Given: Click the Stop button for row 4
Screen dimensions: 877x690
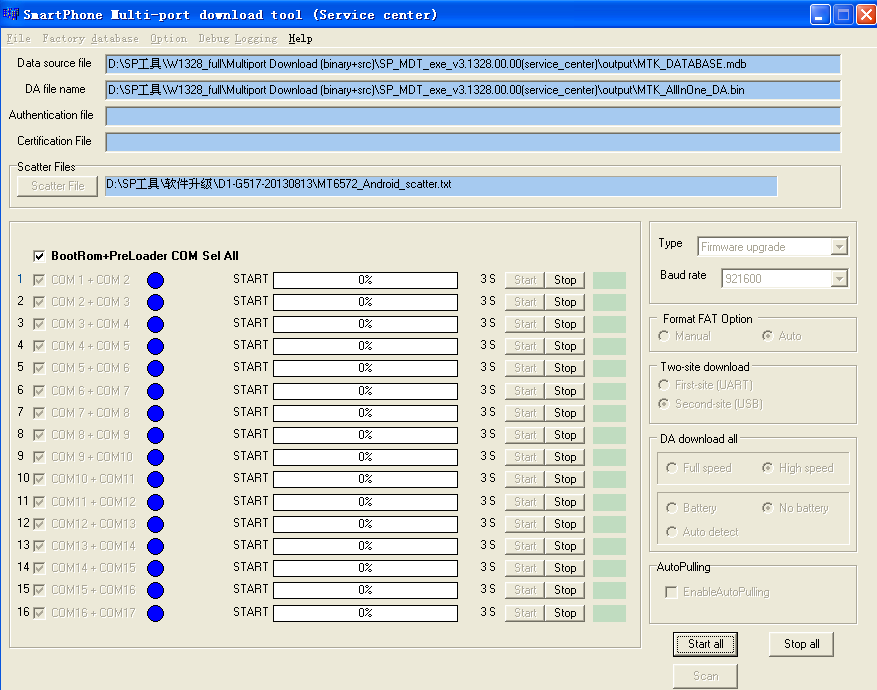Looking at the screenshot, I should [x=565, y=346].
